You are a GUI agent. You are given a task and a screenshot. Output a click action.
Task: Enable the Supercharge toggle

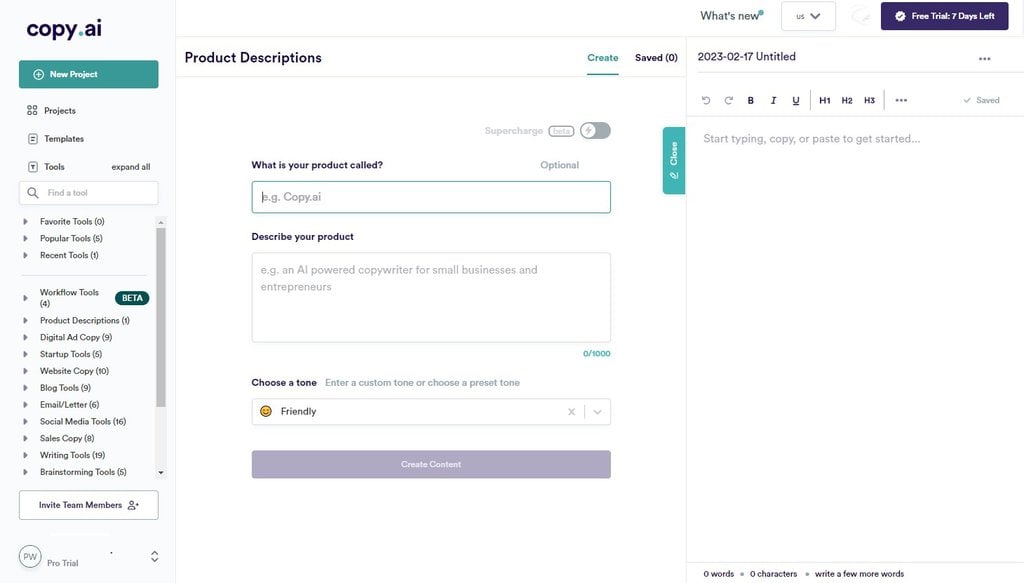pos(595,131)
